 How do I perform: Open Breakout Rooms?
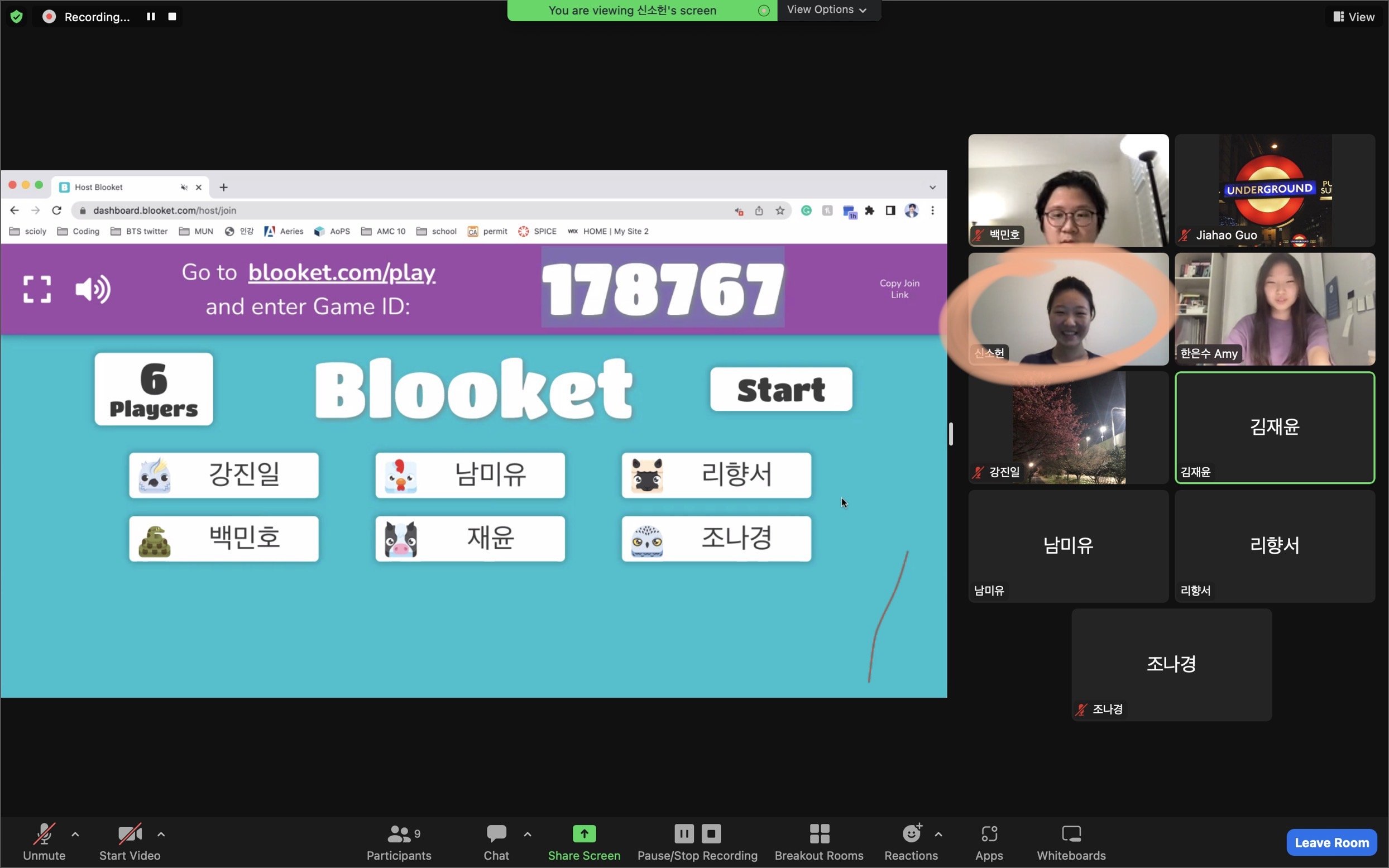[819, 842]
